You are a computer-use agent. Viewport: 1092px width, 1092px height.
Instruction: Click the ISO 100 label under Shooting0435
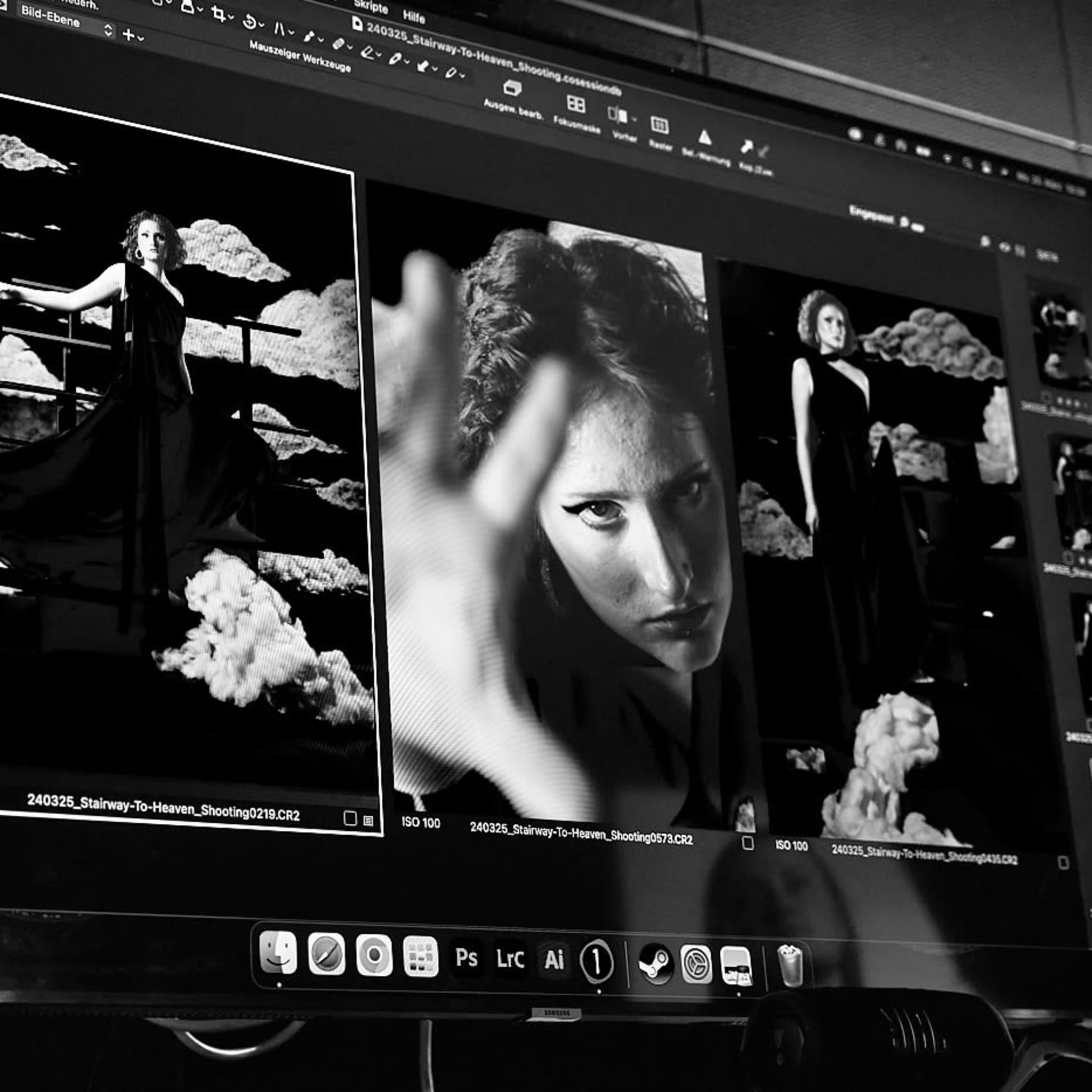point(791,846)
